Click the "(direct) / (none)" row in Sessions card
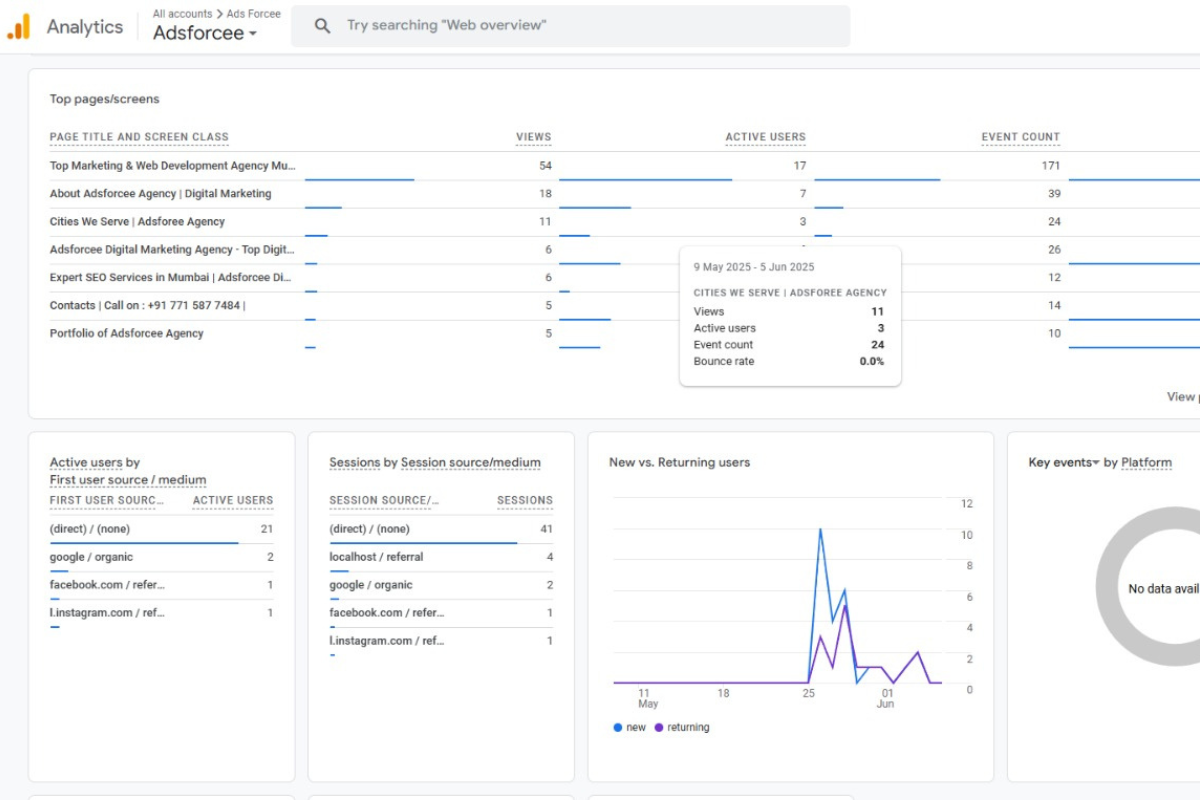Viewport: 1200px width, 800px height. coord(441,529)
